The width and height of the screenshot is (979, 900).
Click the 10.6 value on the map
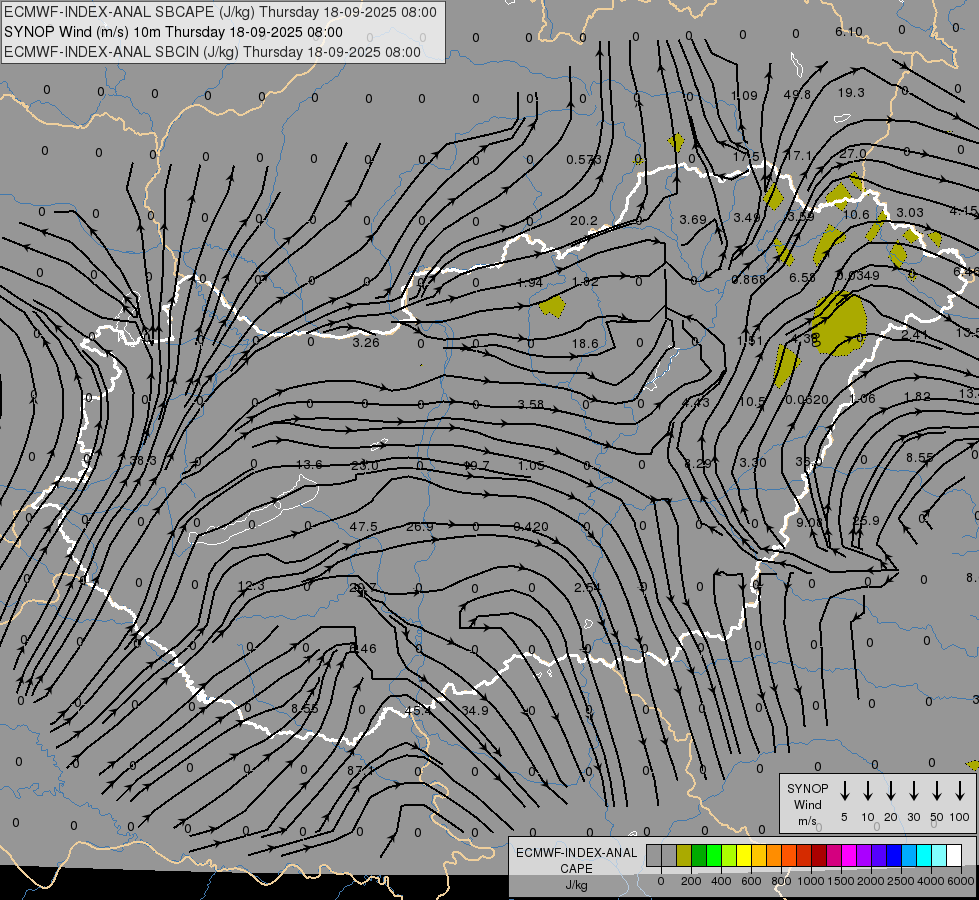(x=856, y=214)
